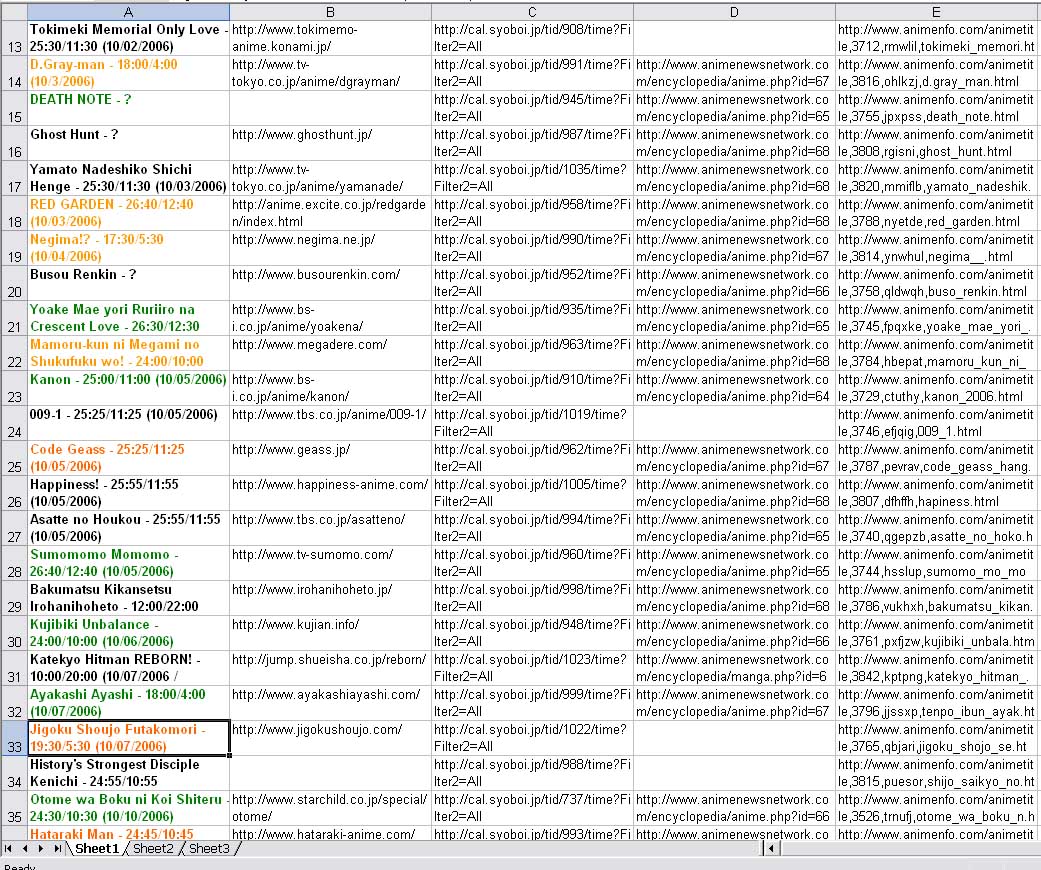Switch to Sheet3 tab
Image resolution: width=1041 pixels, height=870 pixels.
[209, 848]
